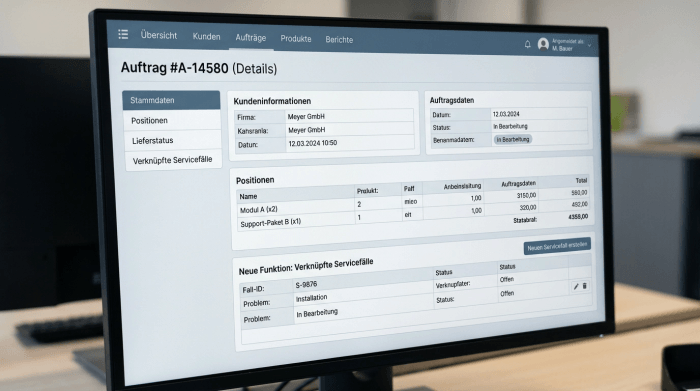Click the Angemeldet als M. Bauer label
This screenshot has height=391, width=700.
coord(567,45)
